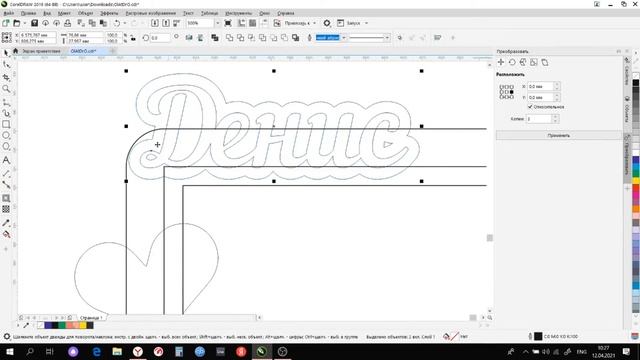Image resolution: width=640 pixels, height=360 pixels.
Task: Select the Pick (arrow) tool
Action: (6, 53)
